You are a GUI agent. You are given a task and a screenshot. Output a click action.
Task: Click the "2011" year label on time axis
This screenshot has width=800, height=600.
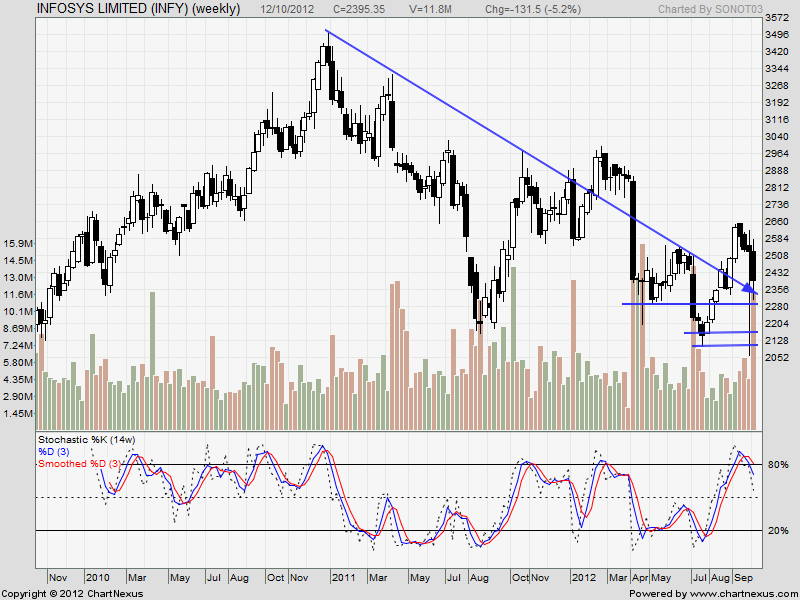tap(343, 578)
